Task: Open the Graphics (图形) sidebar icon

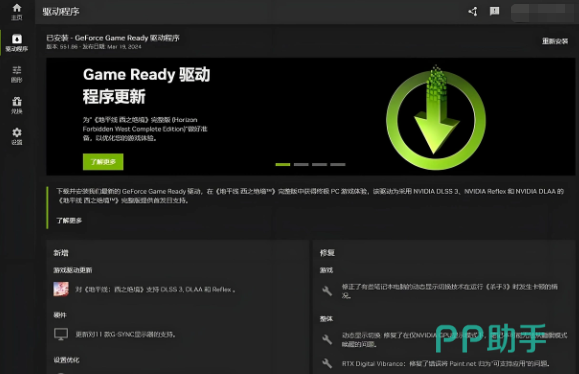Action: [17, 74]
